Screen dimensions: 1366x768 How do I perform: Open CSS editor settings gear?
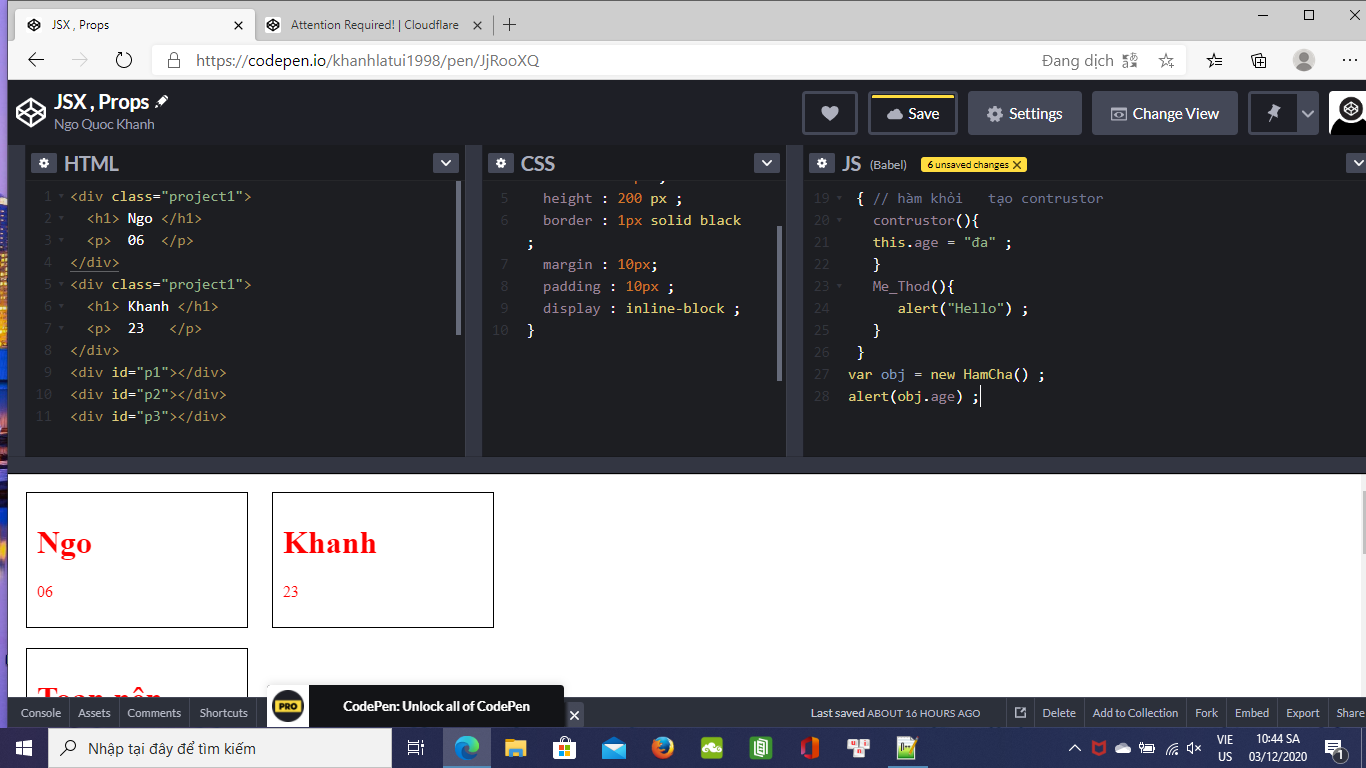click(500, 163)
